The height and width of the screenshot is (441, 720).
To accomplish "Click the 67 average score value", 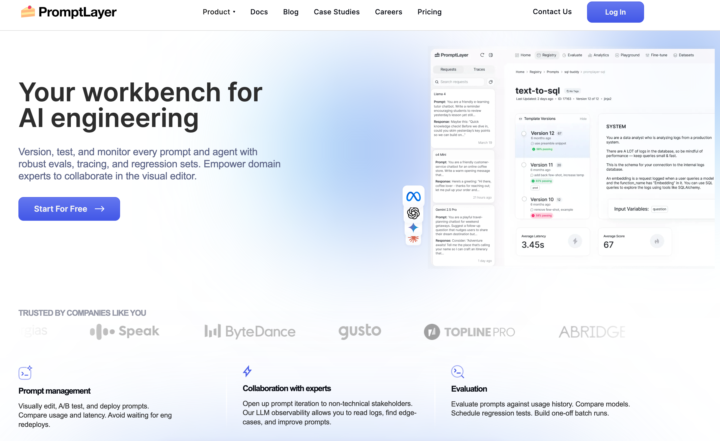I will point(608,245).
